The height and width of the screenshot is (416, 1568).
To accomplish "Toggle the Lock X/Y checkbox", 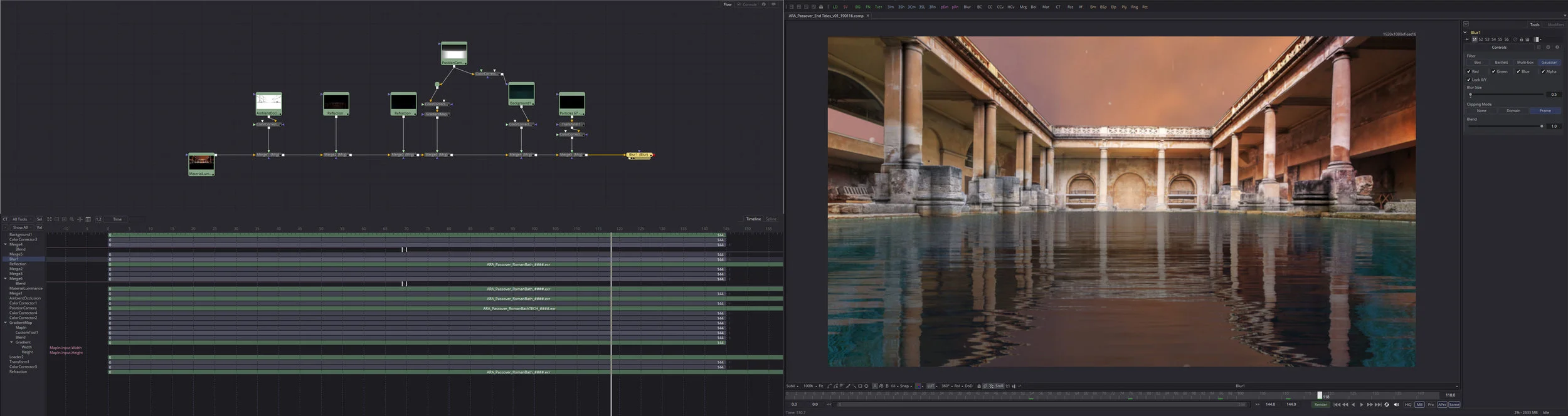I will point(1469,80).
